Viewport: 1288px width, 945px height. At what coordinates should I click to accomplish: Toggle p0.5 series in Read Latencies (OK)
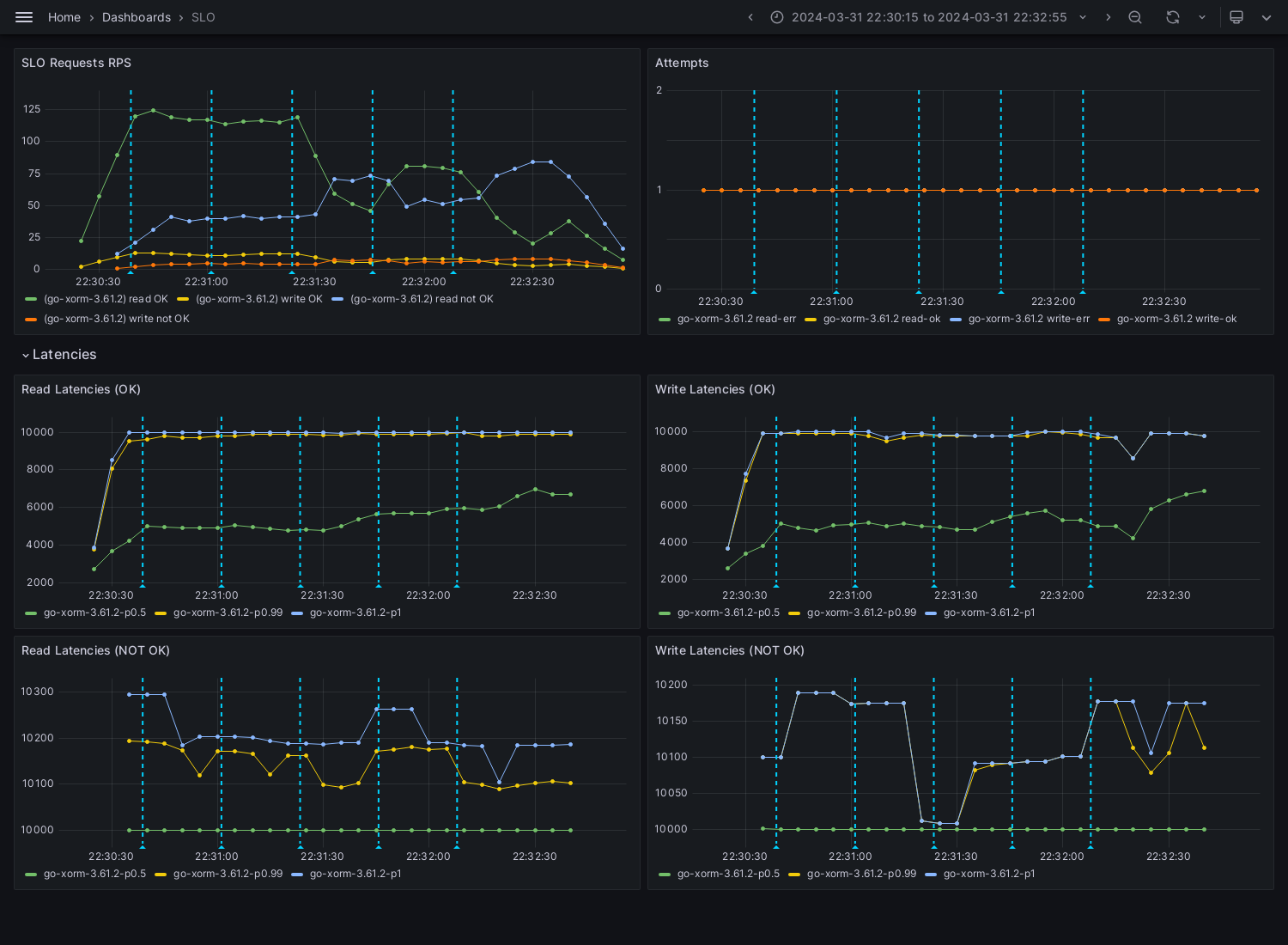point(94,613)
